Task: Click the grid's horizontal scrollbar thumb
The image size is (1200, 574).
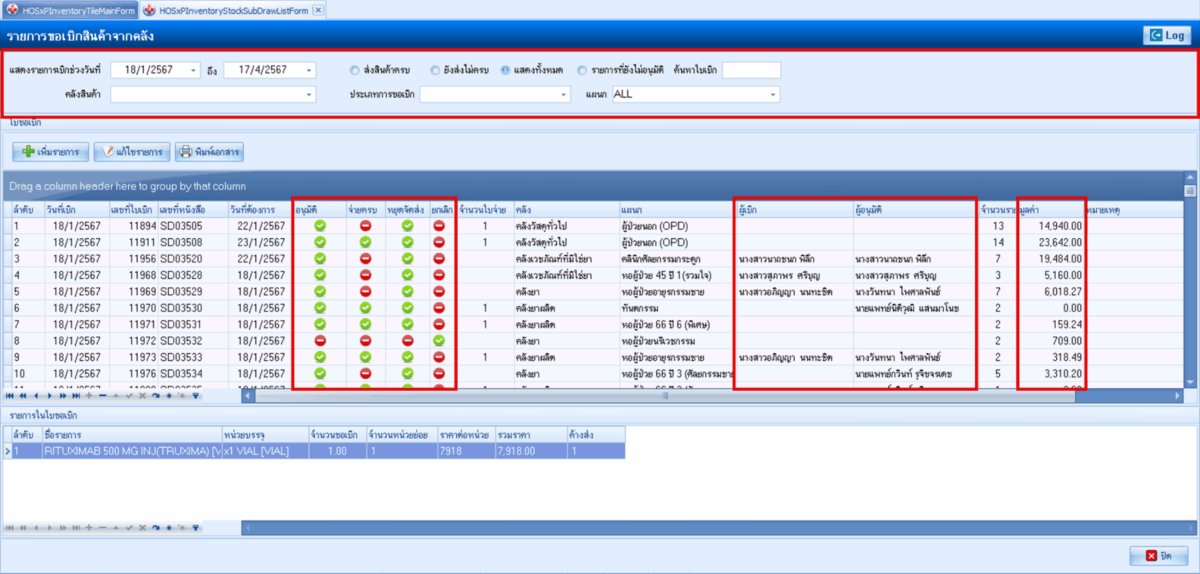Action: [664, 396]
